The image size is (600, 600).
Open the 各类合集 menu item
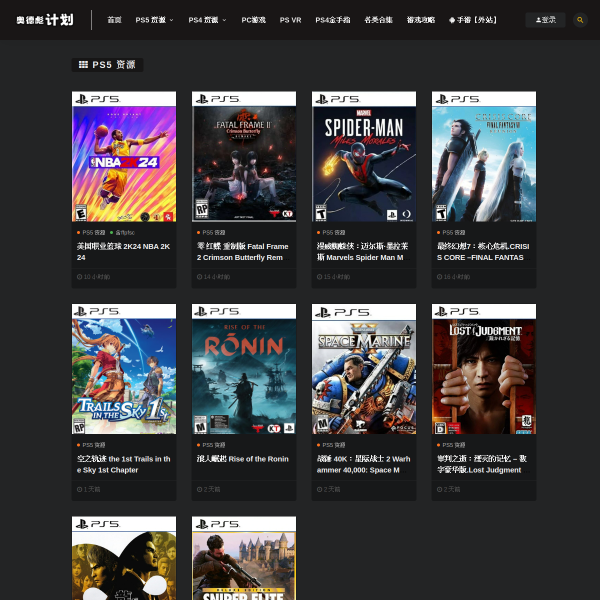point(378,20)
